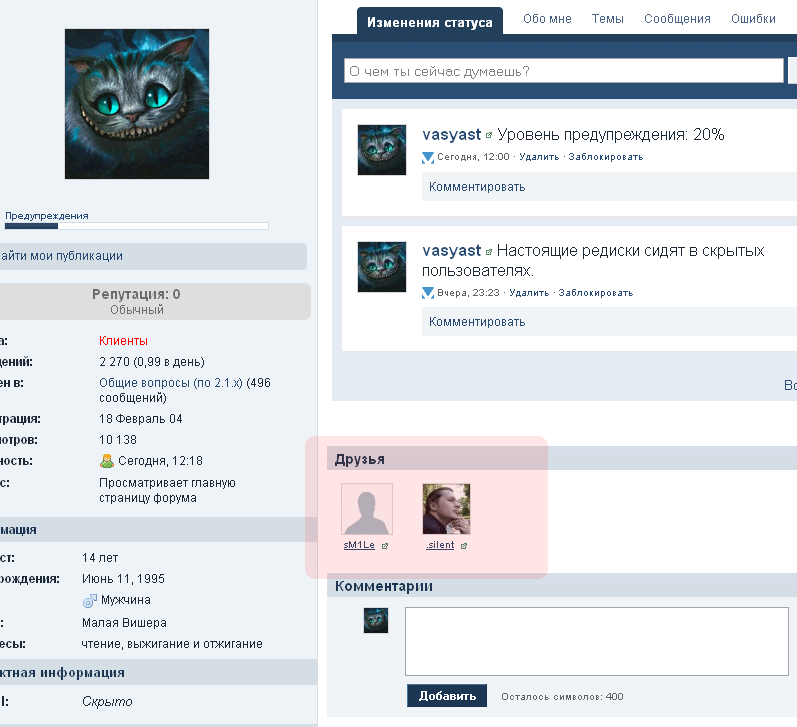Open Общие вопросы (по 2.1.x) forum link

pyautogui.click(x=171, y=383)
